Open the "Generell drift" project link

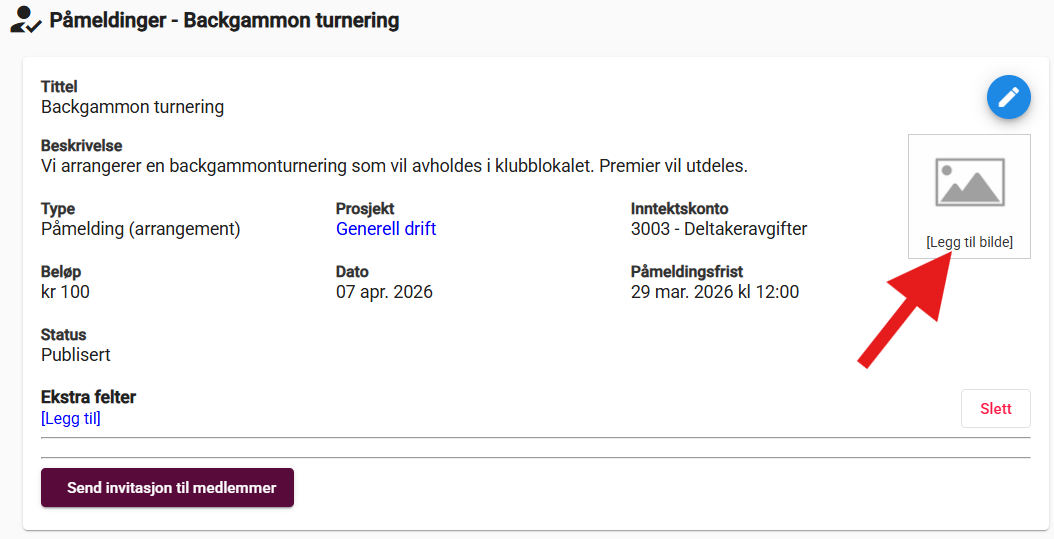386,229
